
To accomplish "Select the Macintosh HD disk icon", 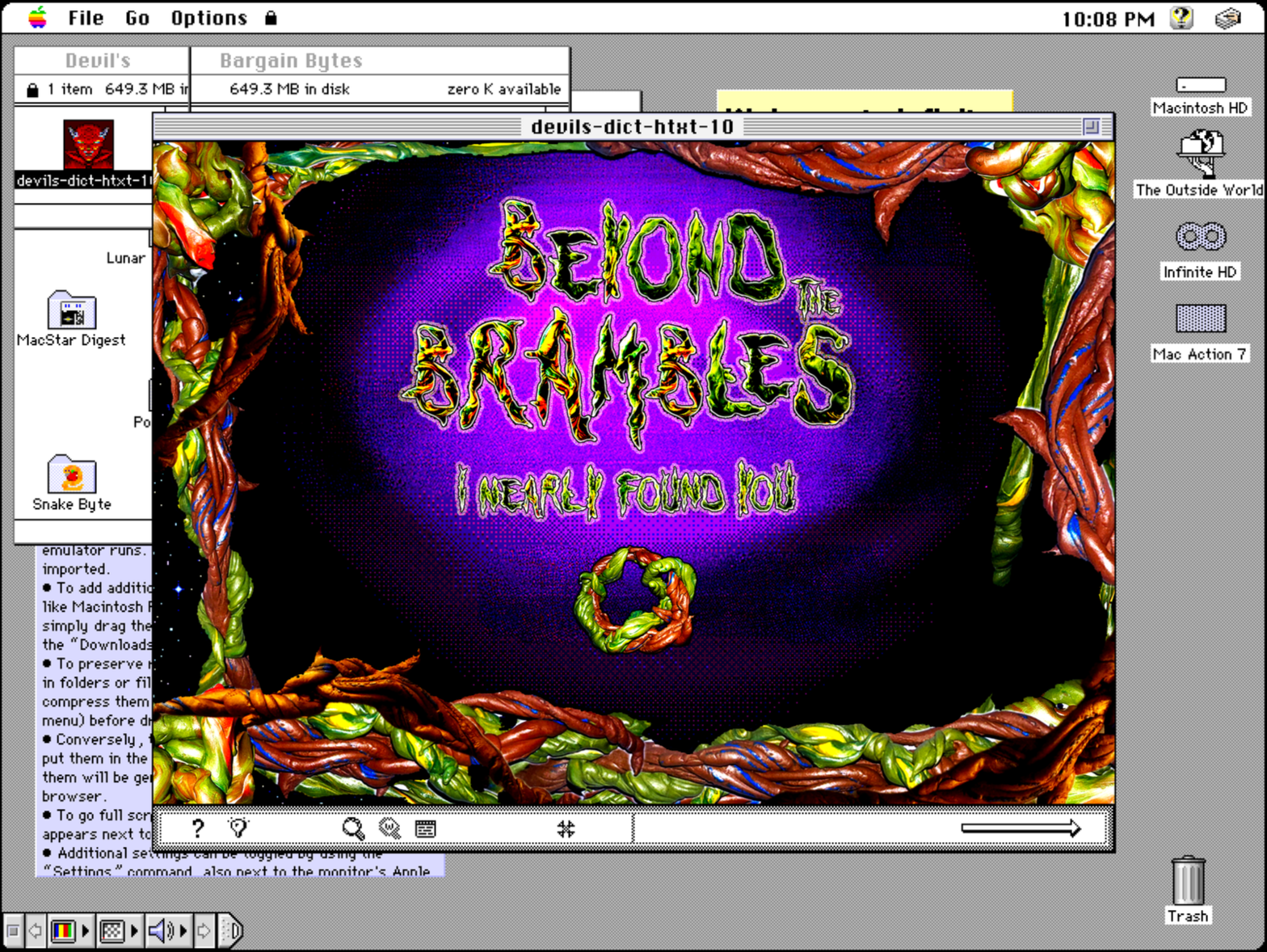I will (x=1200, y=85).
